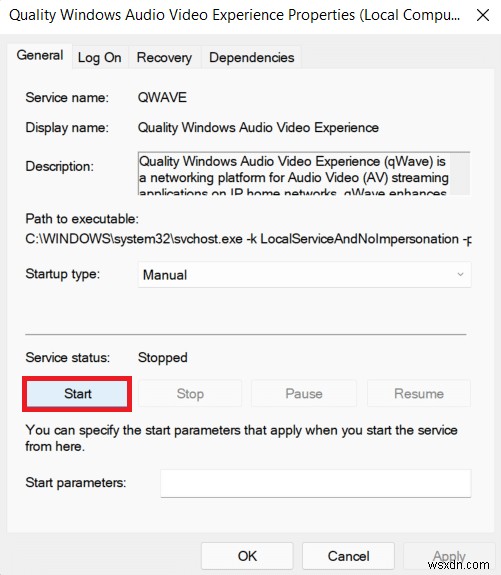
Task: Close the properties dialog with X
Action: pyautogui.click(x=483, y=15)
